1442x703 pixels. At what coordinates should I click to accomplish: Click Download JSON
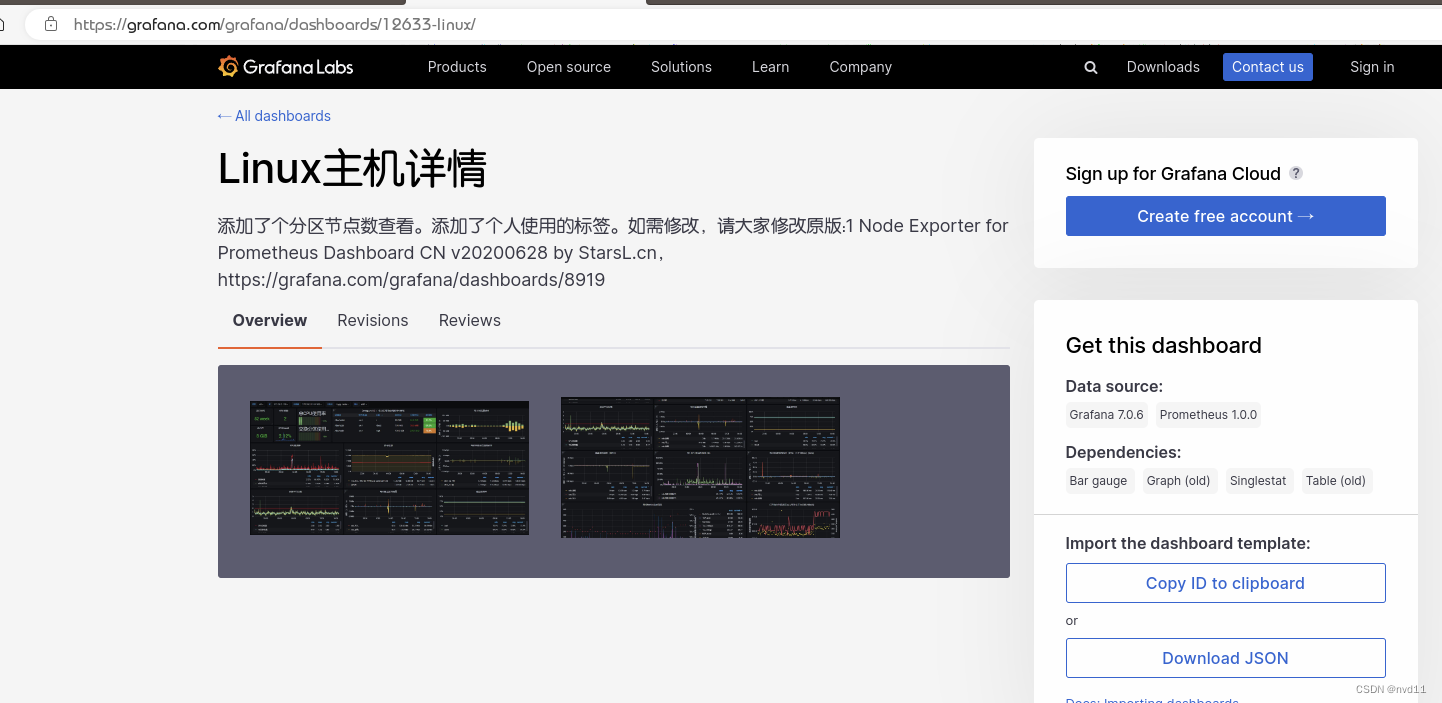pyautogui.click(x=1225, y=658)
